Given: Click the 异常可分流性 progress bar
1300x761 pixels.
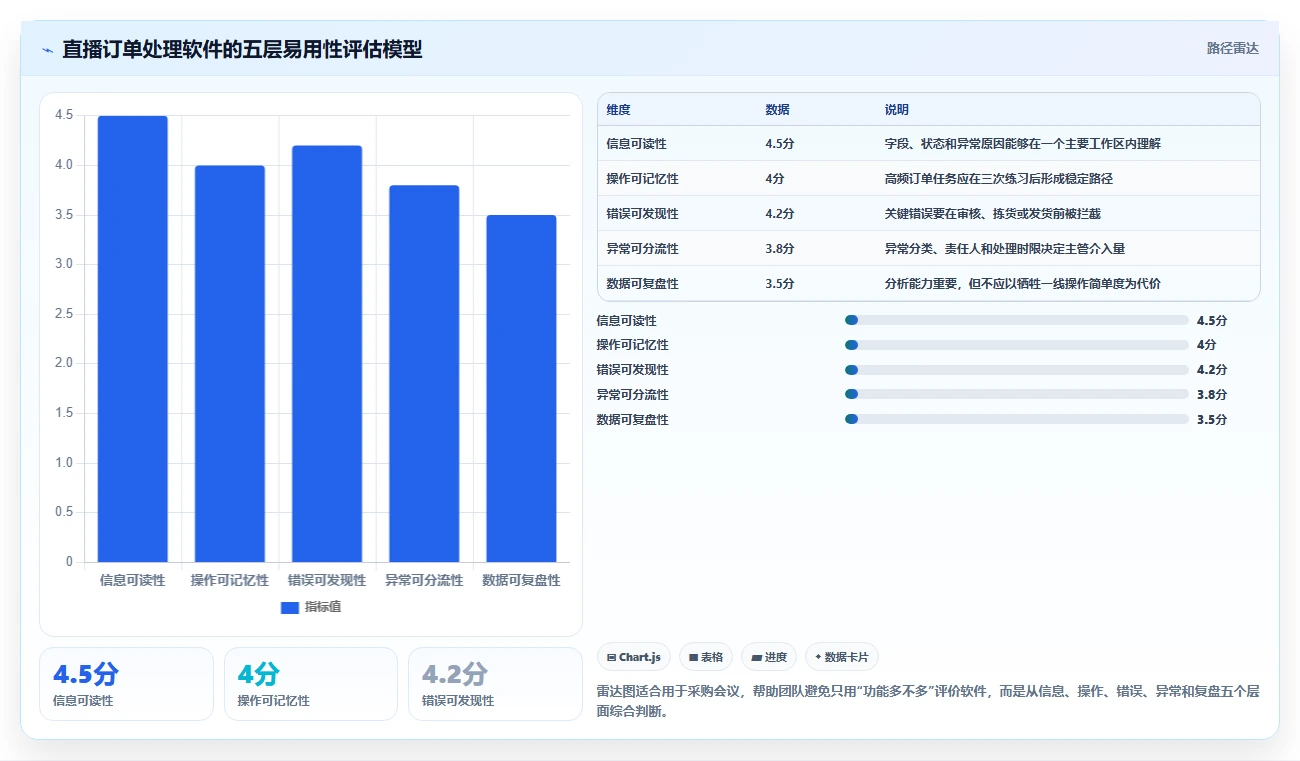Looking at the screenshot, I should [x=1016, y=394].
